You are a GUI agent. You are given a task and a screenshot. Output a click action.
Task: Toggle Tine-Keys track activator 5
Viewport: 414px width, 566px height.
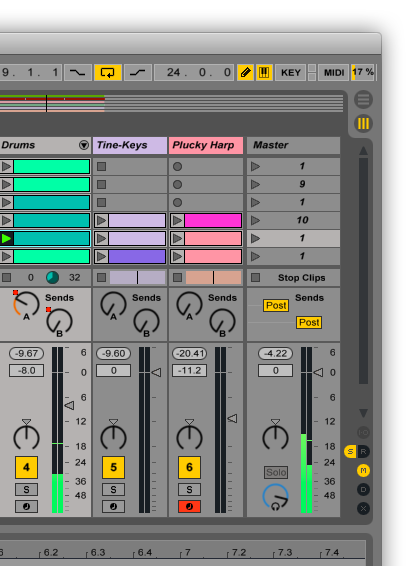[x=113, y=467]
